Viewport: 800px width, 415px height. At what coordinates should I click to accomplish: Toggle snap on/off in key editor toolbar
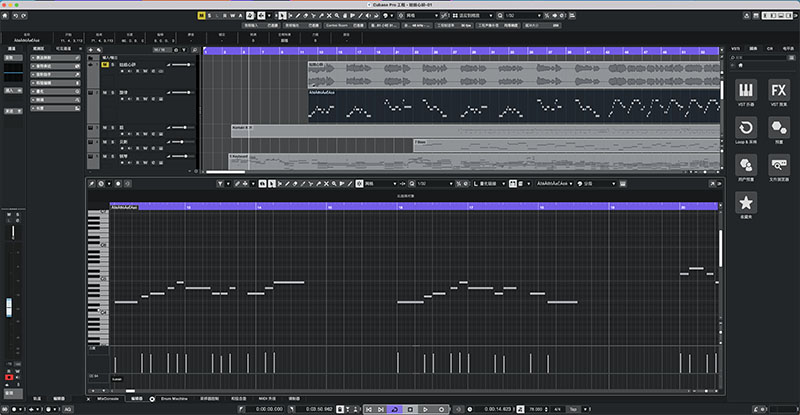point(359,184)
